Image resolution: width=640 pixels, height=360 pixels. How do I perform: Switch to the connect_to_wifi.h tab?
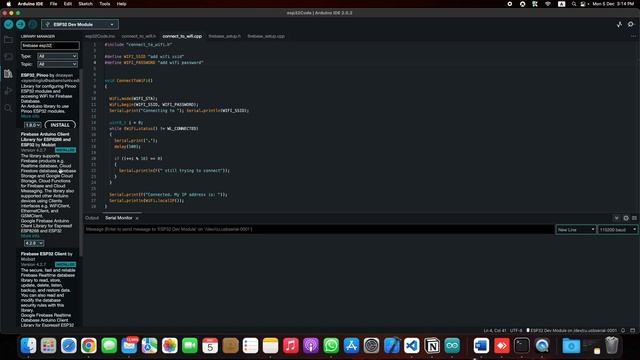139,36
